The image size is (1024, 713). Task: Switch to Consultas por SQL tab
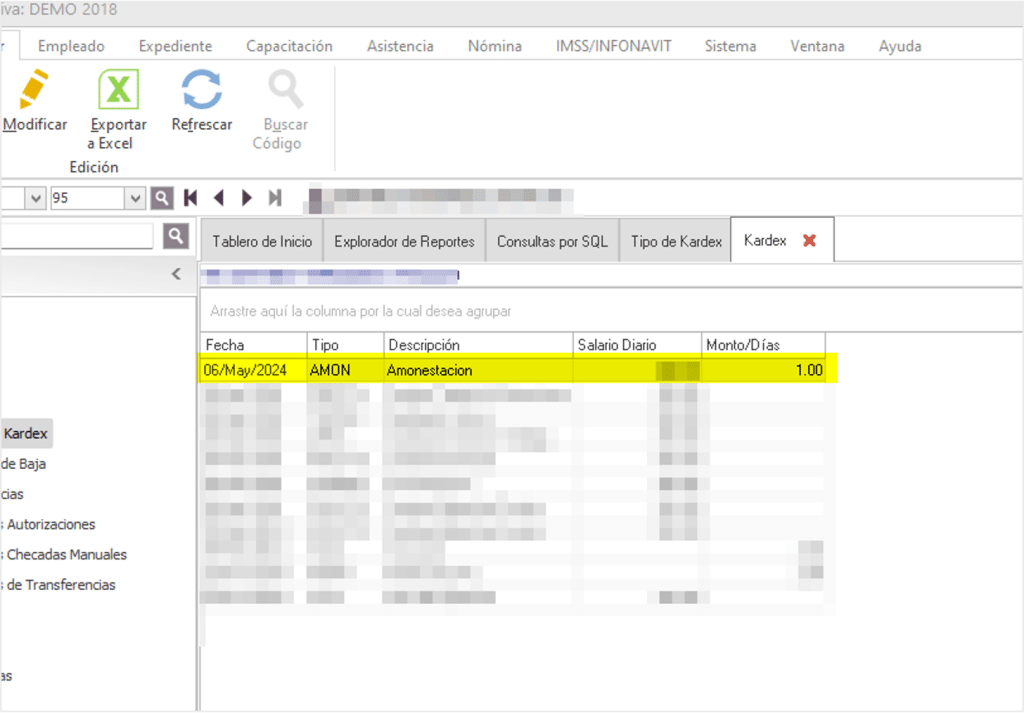pyautogui.click(x=552, y=242)
